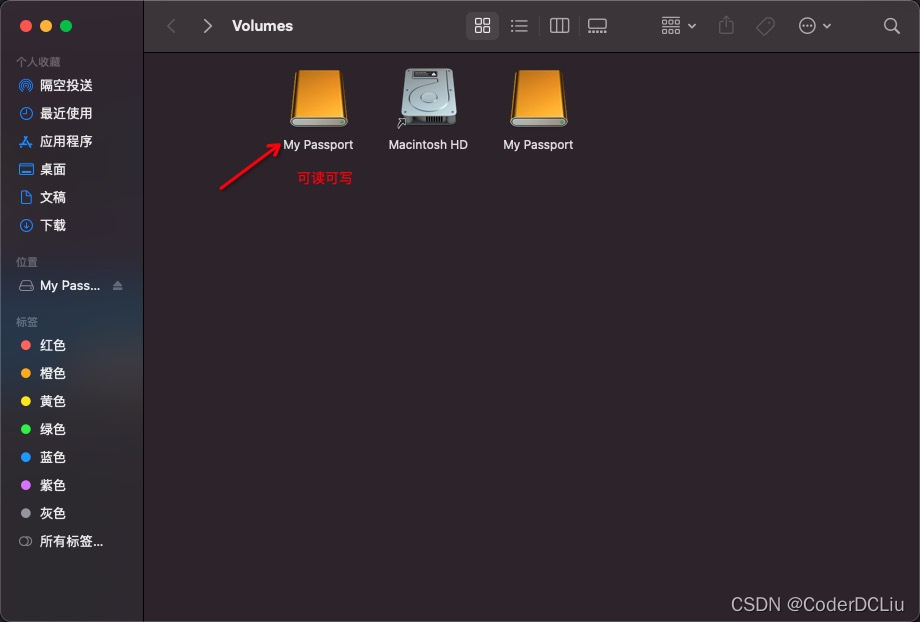Image resolution: width=920 pixels, height=622 pixels.
Task: Click the Share toolbar icon
Action: 726,26
